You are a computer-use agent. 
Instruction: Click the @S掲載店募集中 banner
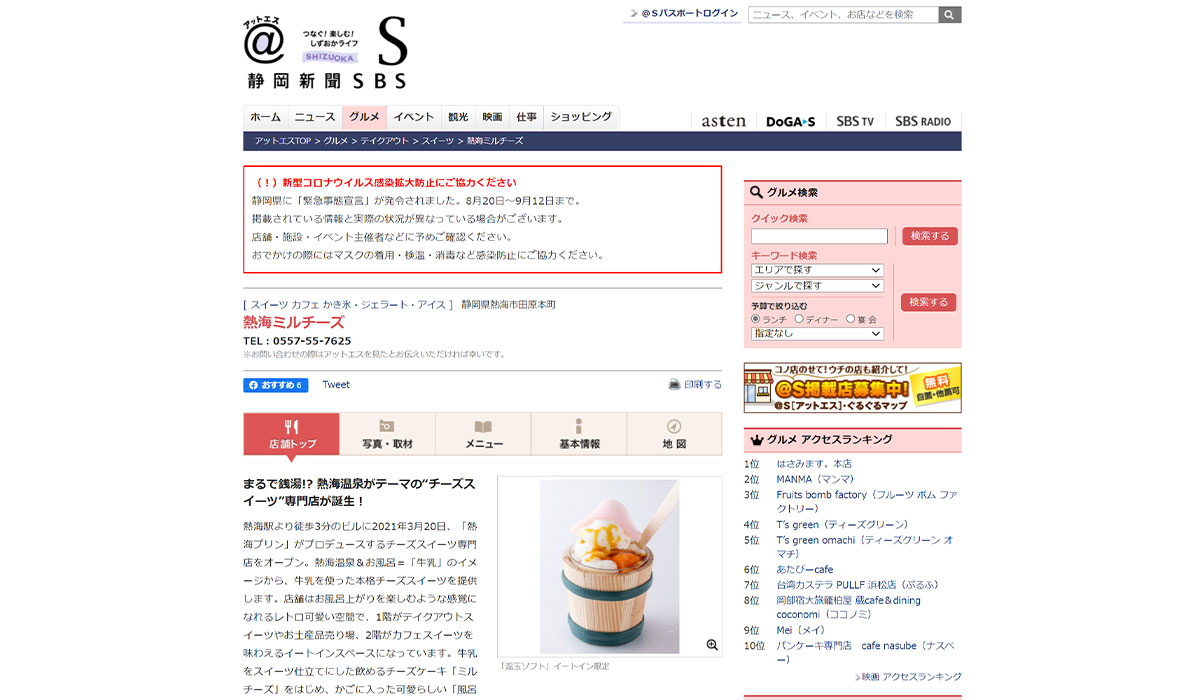[x=852, y=388]
